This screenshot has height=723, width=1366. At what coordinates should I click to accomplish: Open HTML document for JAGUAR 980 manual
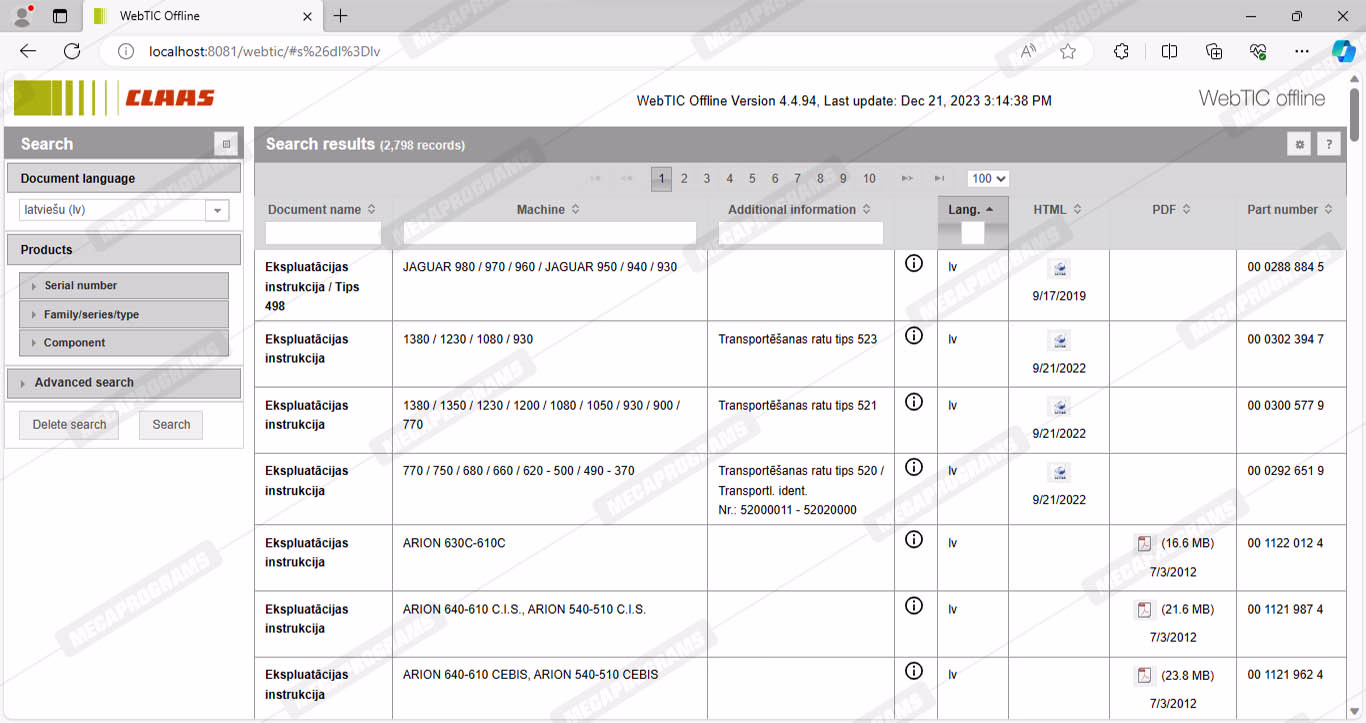[x=1059, y=269]
